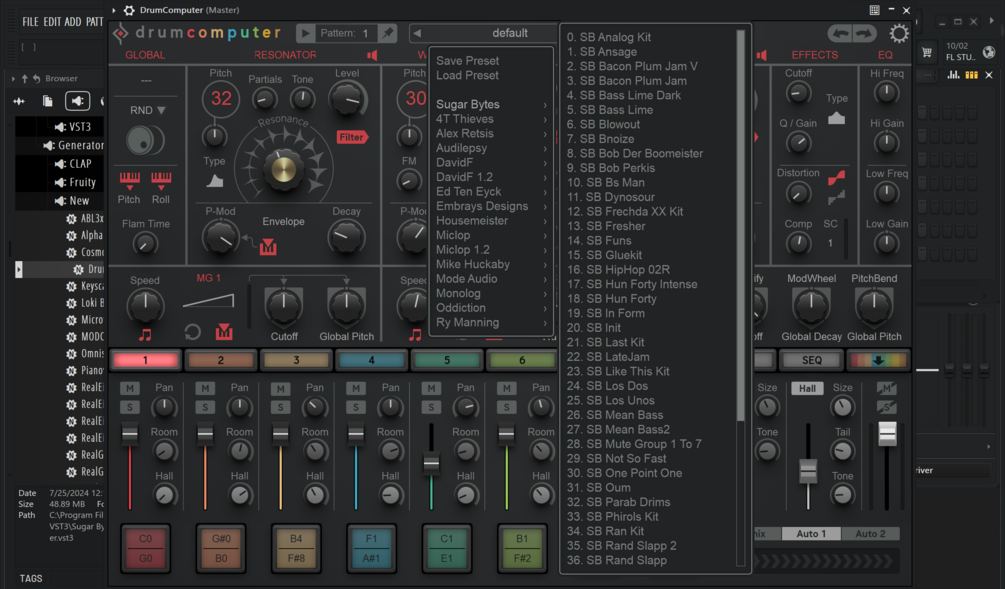
Task: Select drum channel 1 button
Action: click(x=145, y=360)
